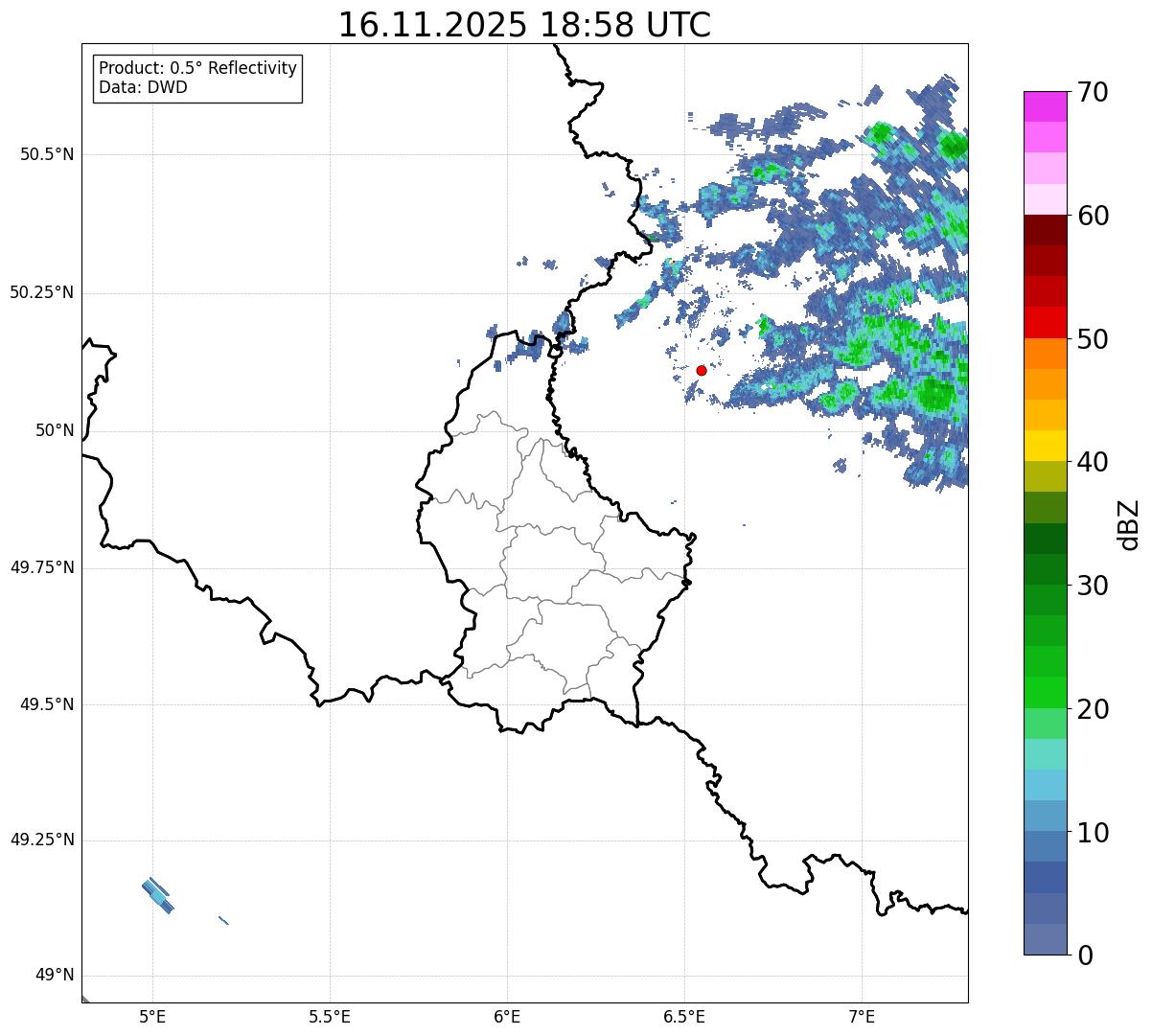Screen dimensions: 1152x1036
Task: Click the blue radar echo near 5°E 49.15°N
Action: 157,896
